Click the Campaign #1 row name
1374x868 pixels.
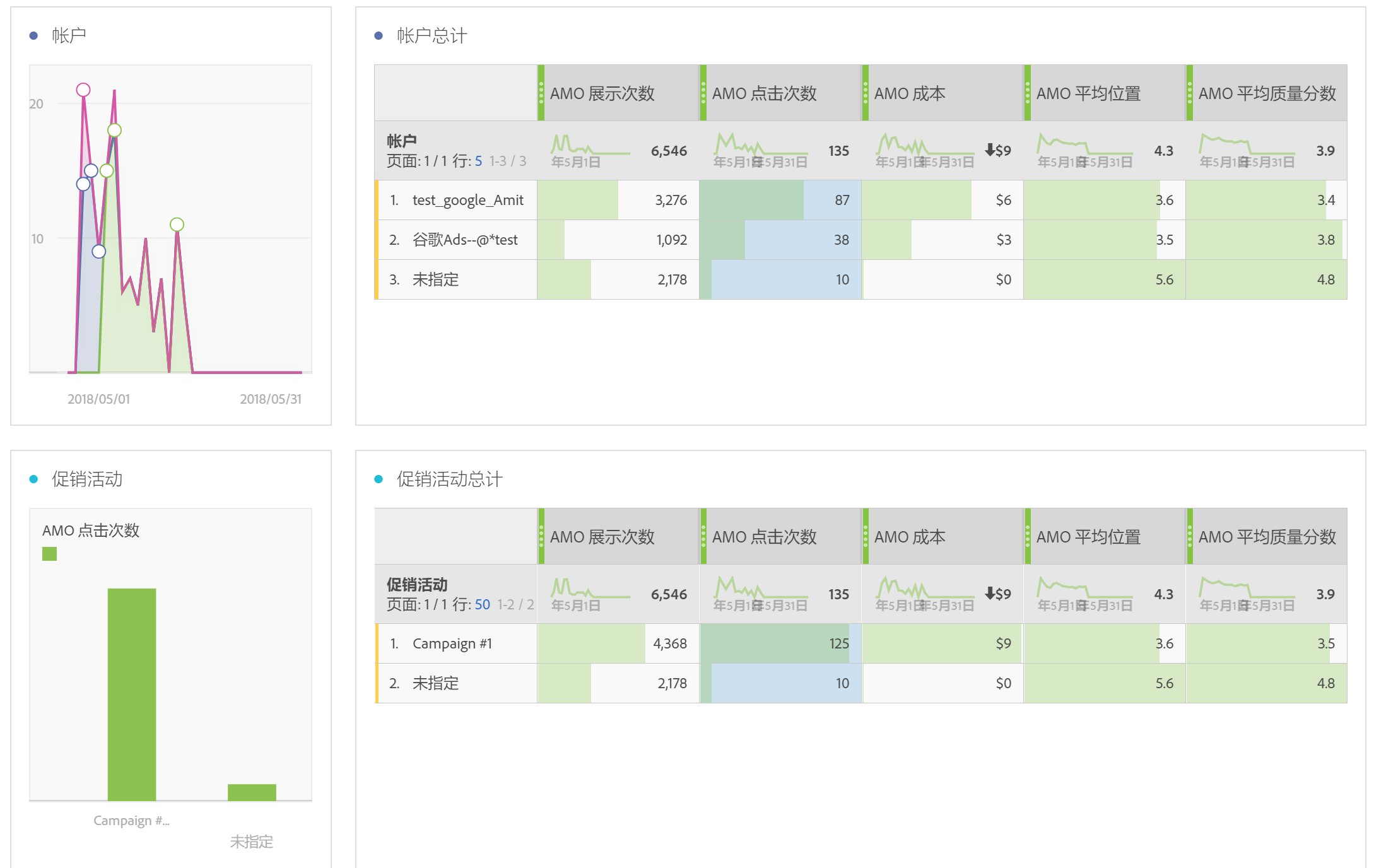point(452,644)
